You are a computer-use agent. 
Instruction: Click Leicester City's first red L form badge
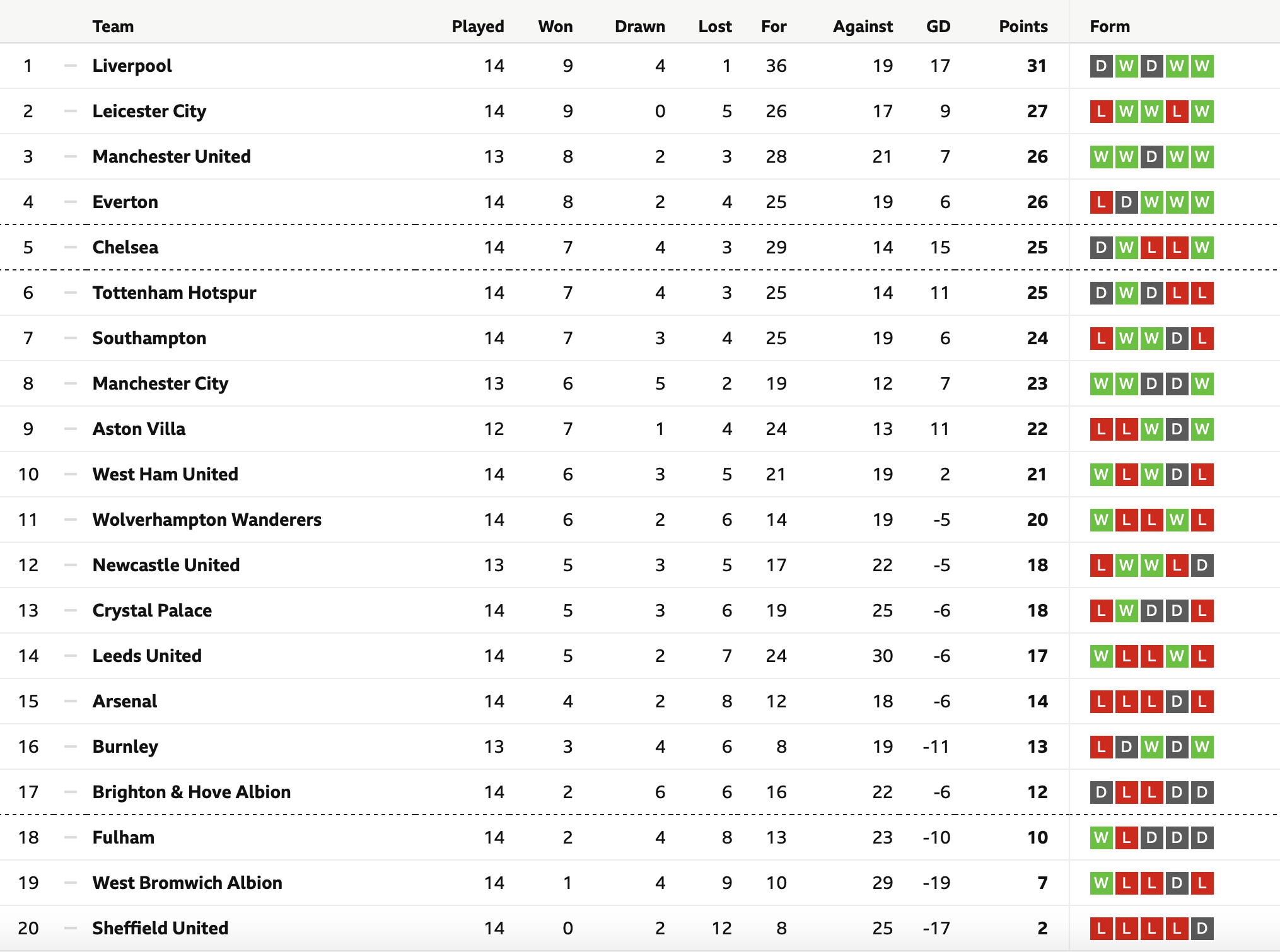1101,112
